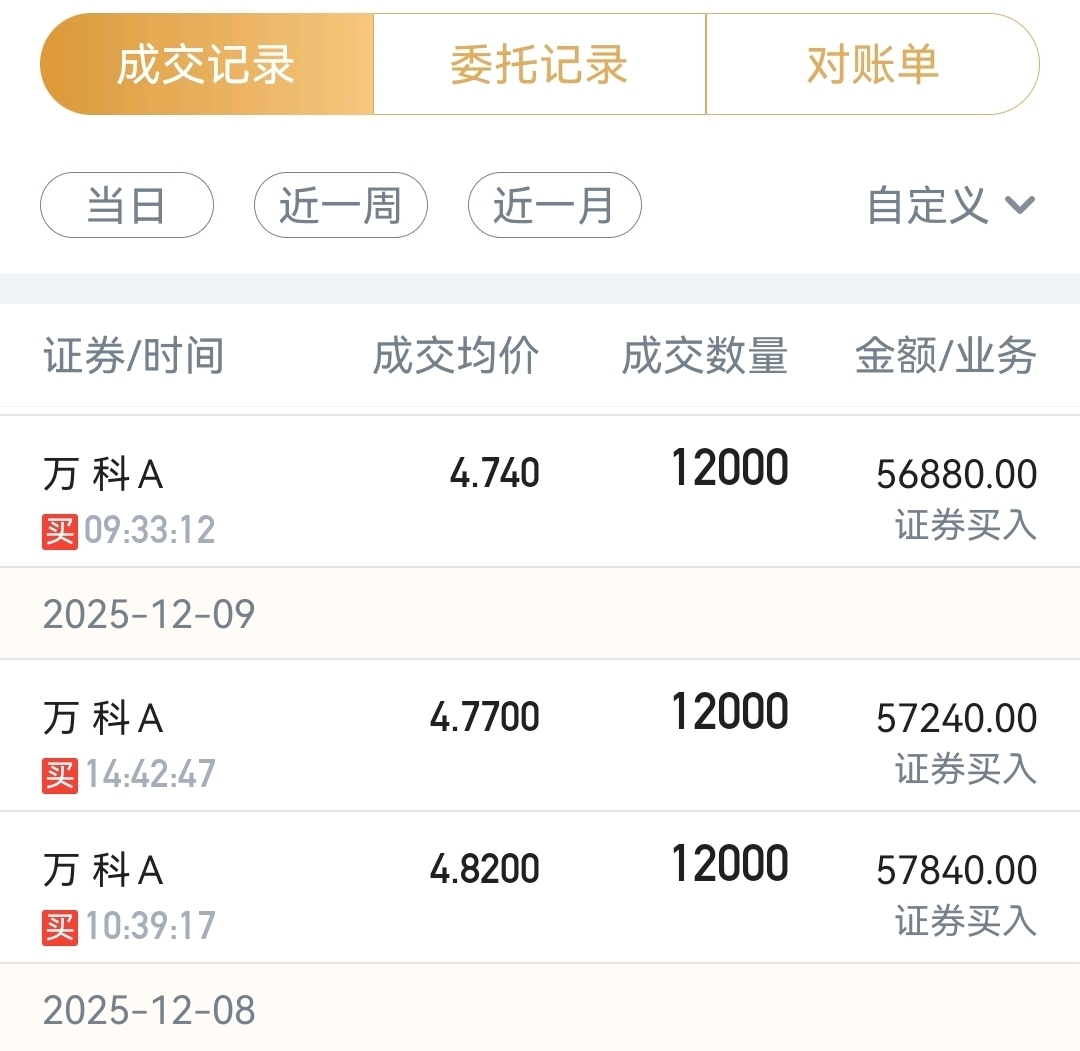
Task: Click the chevron next to 自定义
Action: point(1020,205)
